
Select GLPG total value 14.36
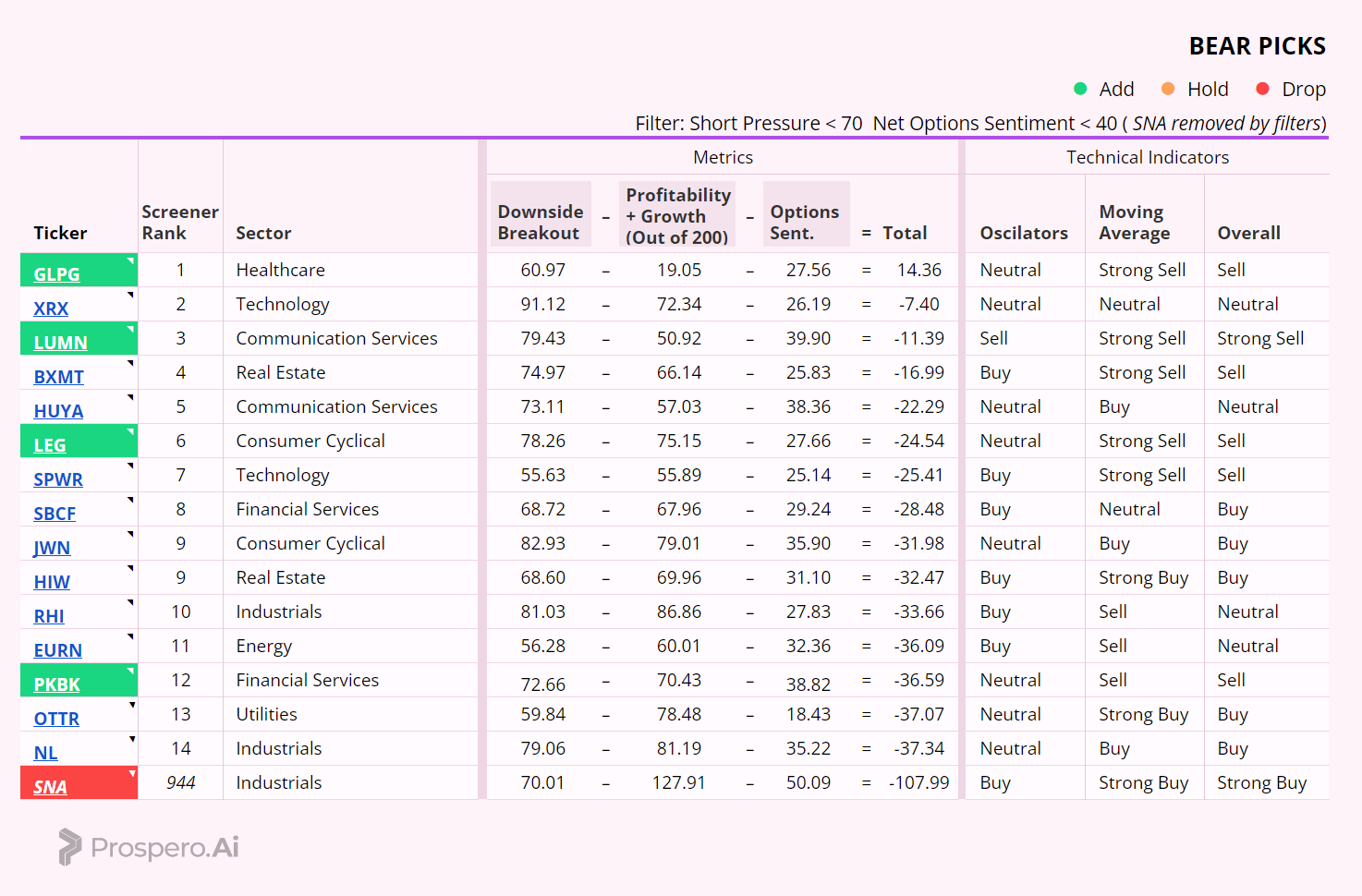click(x=919, y=270)
